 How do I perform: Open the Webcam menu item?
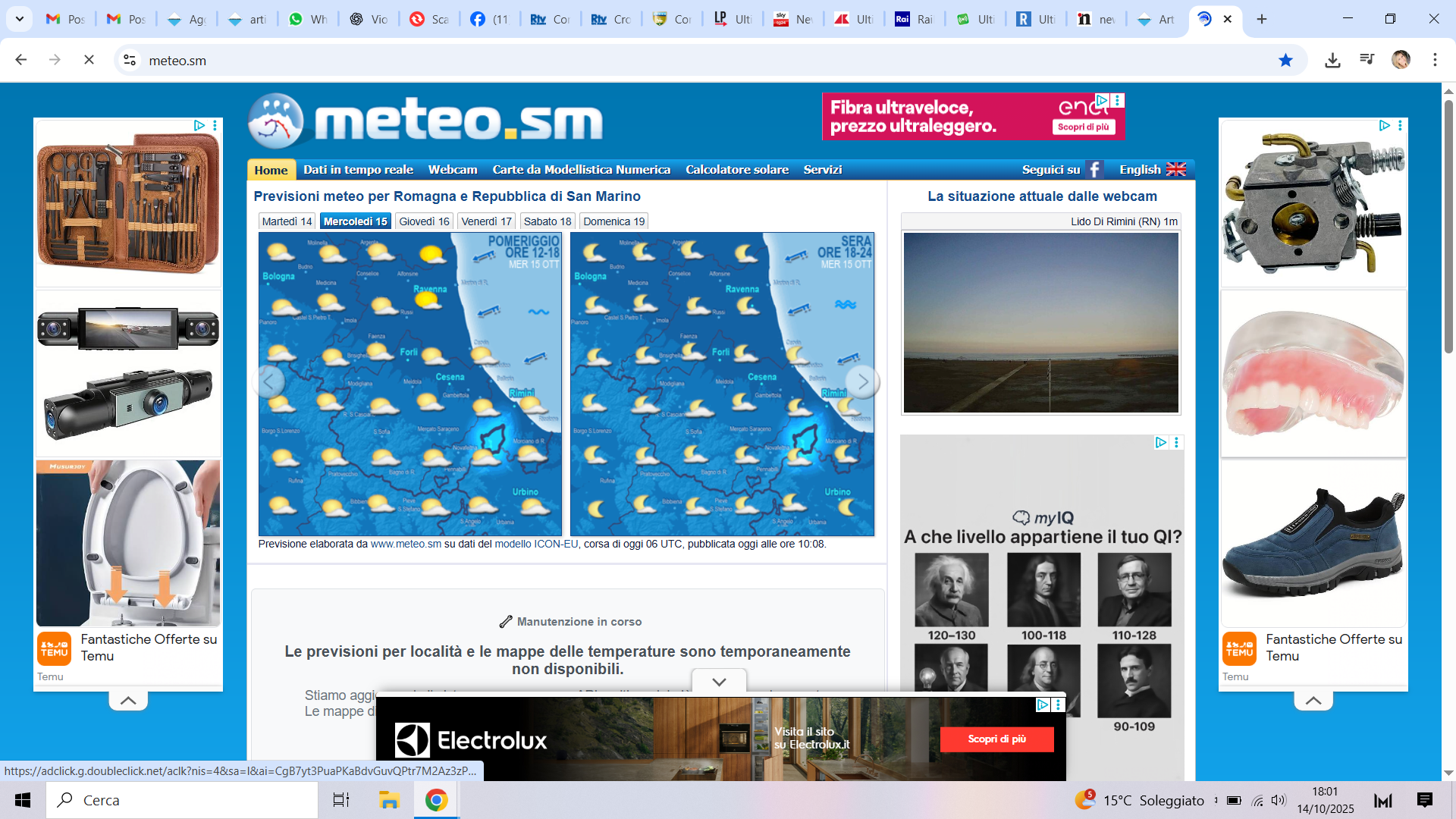click(x=453, y=170)
